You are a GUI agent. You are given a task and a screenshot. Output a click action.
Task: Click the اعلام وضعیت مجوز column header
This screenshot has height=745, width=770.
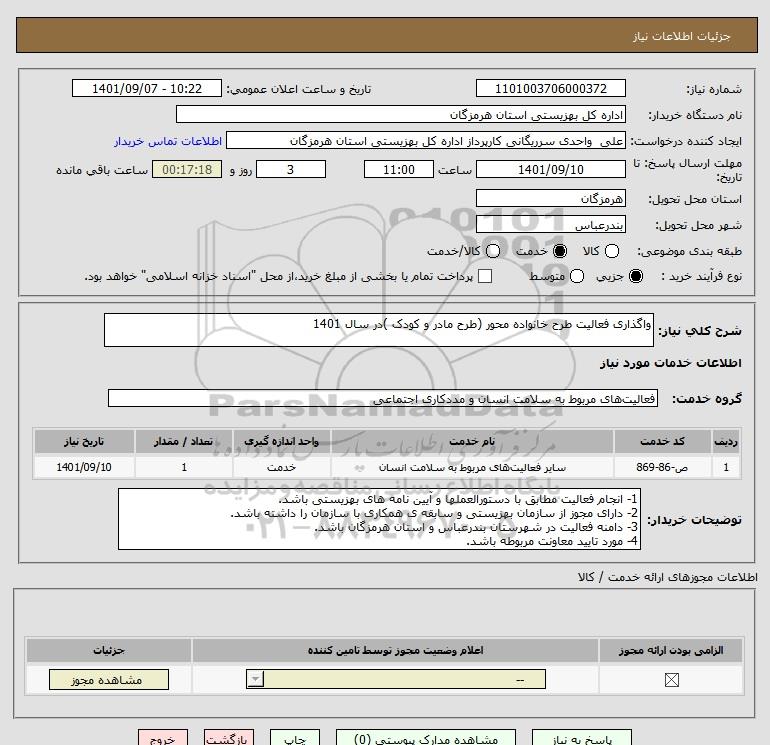pyautogui.click(x=395, y=650)
